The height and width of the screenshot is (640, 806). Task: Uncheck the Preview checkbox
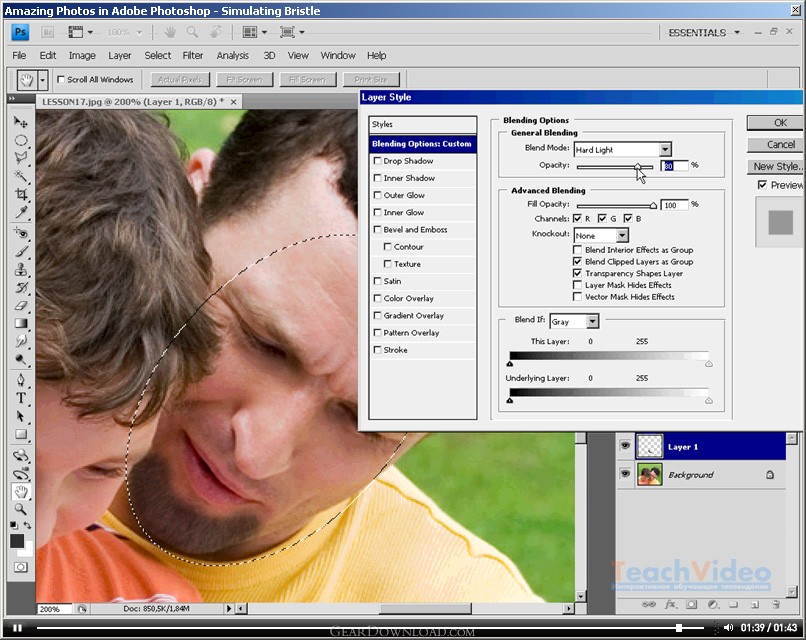pos(763,185)
